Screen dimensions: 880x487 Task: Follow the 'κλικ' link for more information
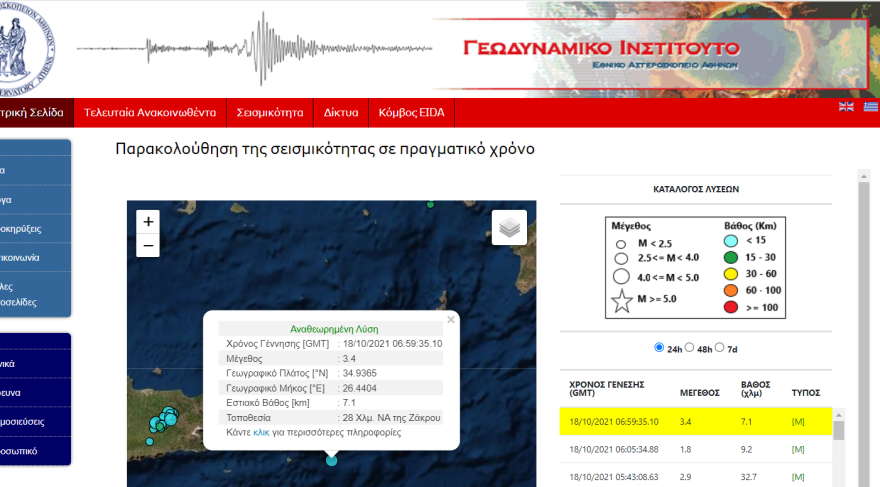[261, 433]
